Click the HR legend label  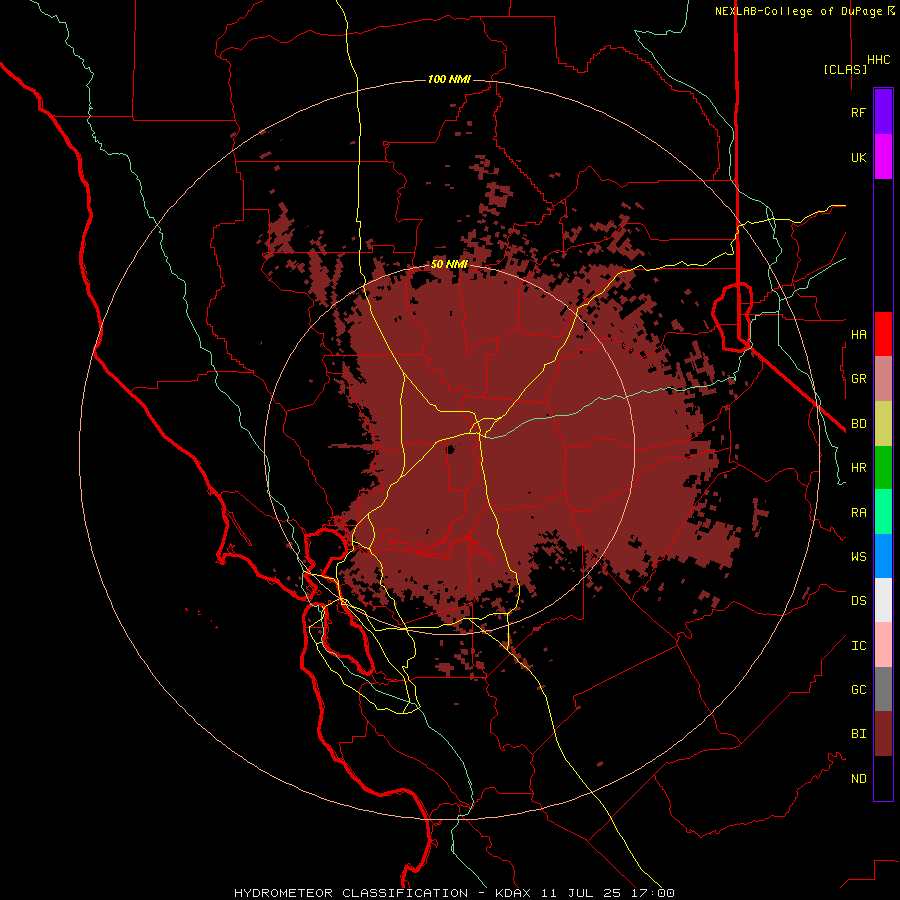858,468
